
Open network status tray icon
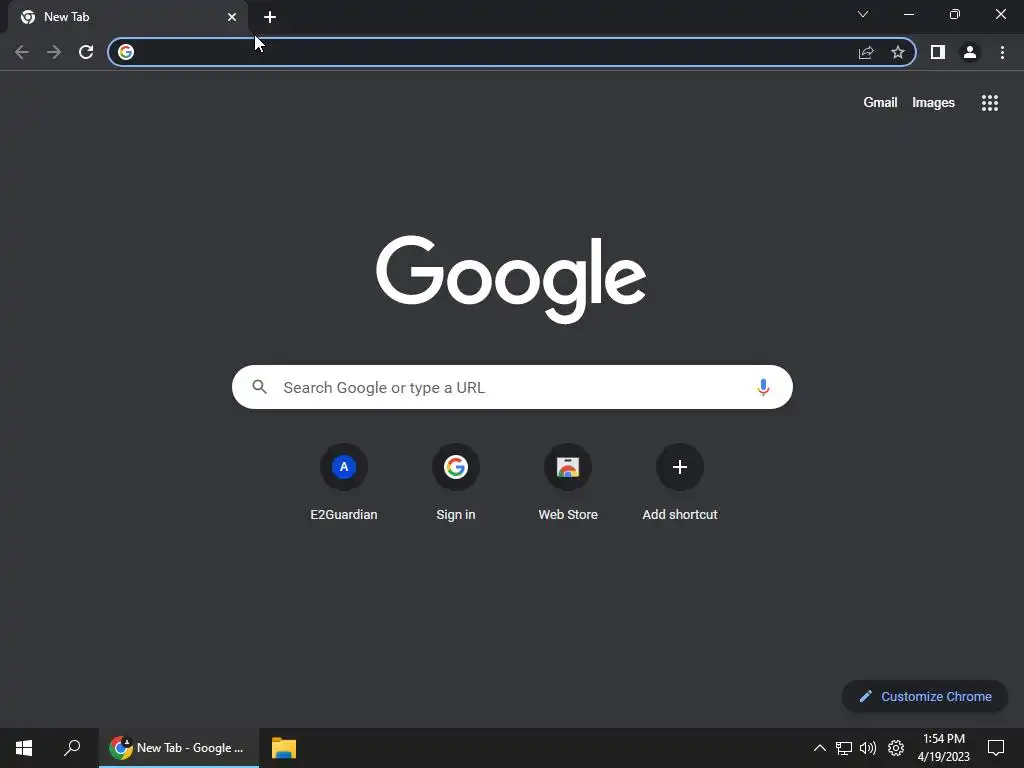click(x=844, y=748)
